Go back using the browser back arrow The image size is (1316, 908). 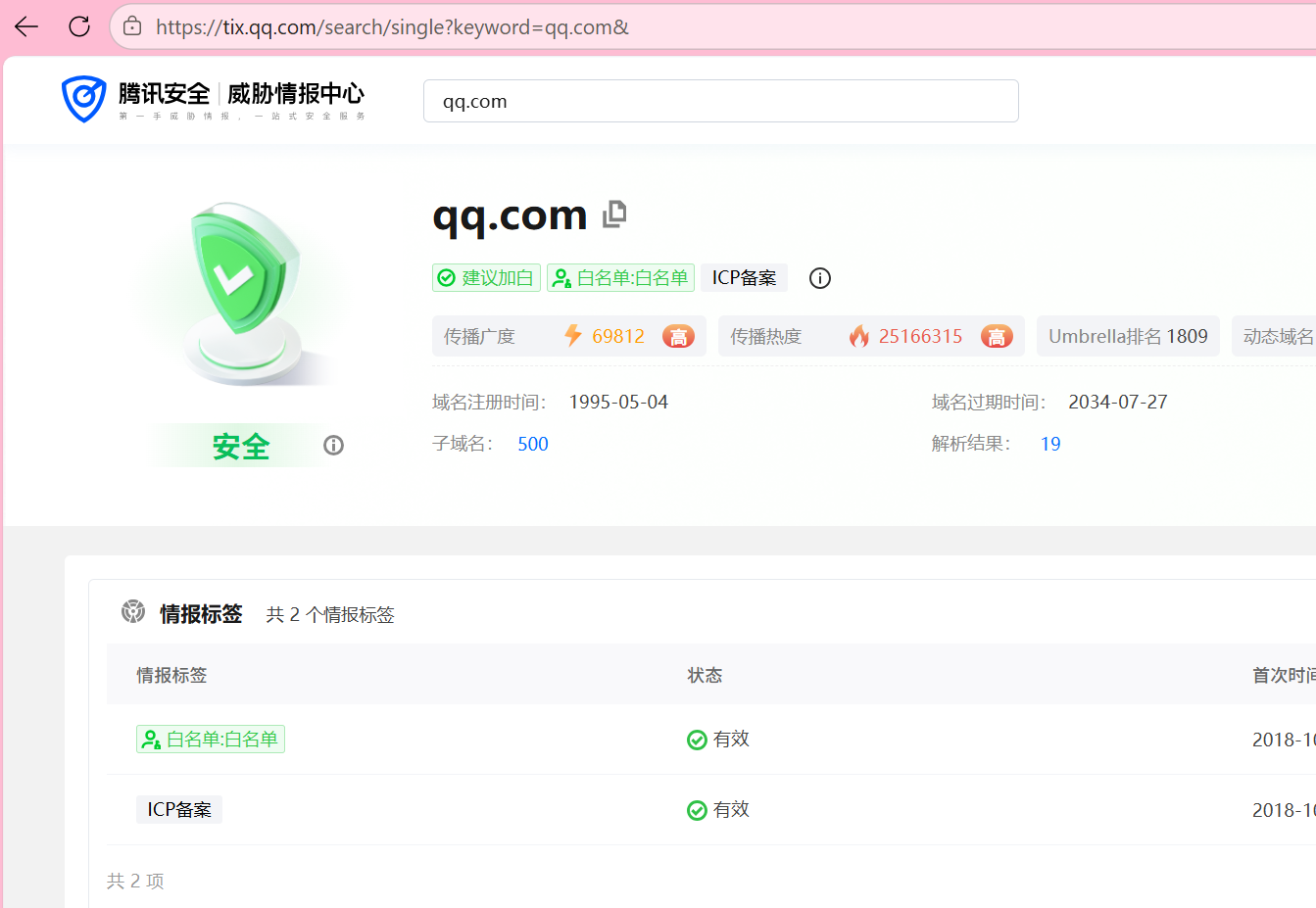[26, 26]
